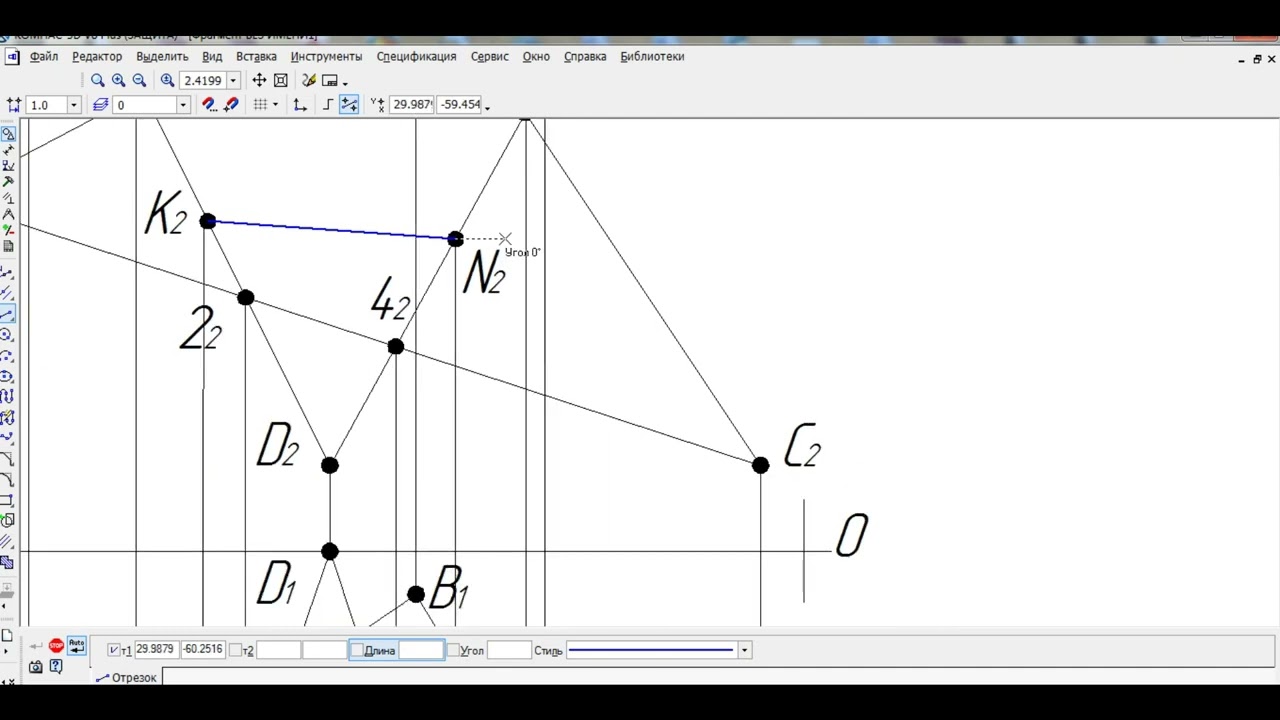
Task: Toggle the т1 point checkbox
Action: tap(113, 650)
